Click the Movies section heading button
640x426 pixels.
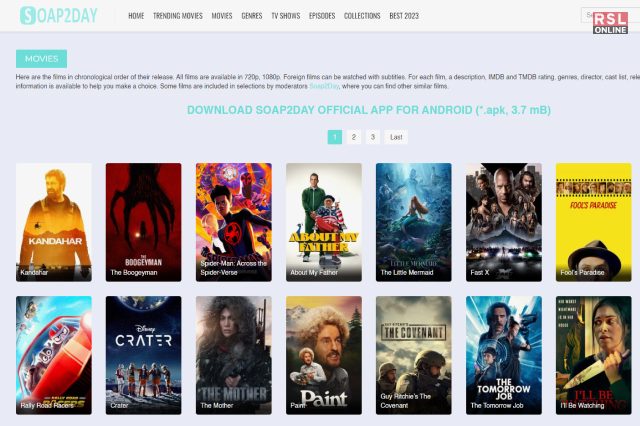tap(41, 59)
